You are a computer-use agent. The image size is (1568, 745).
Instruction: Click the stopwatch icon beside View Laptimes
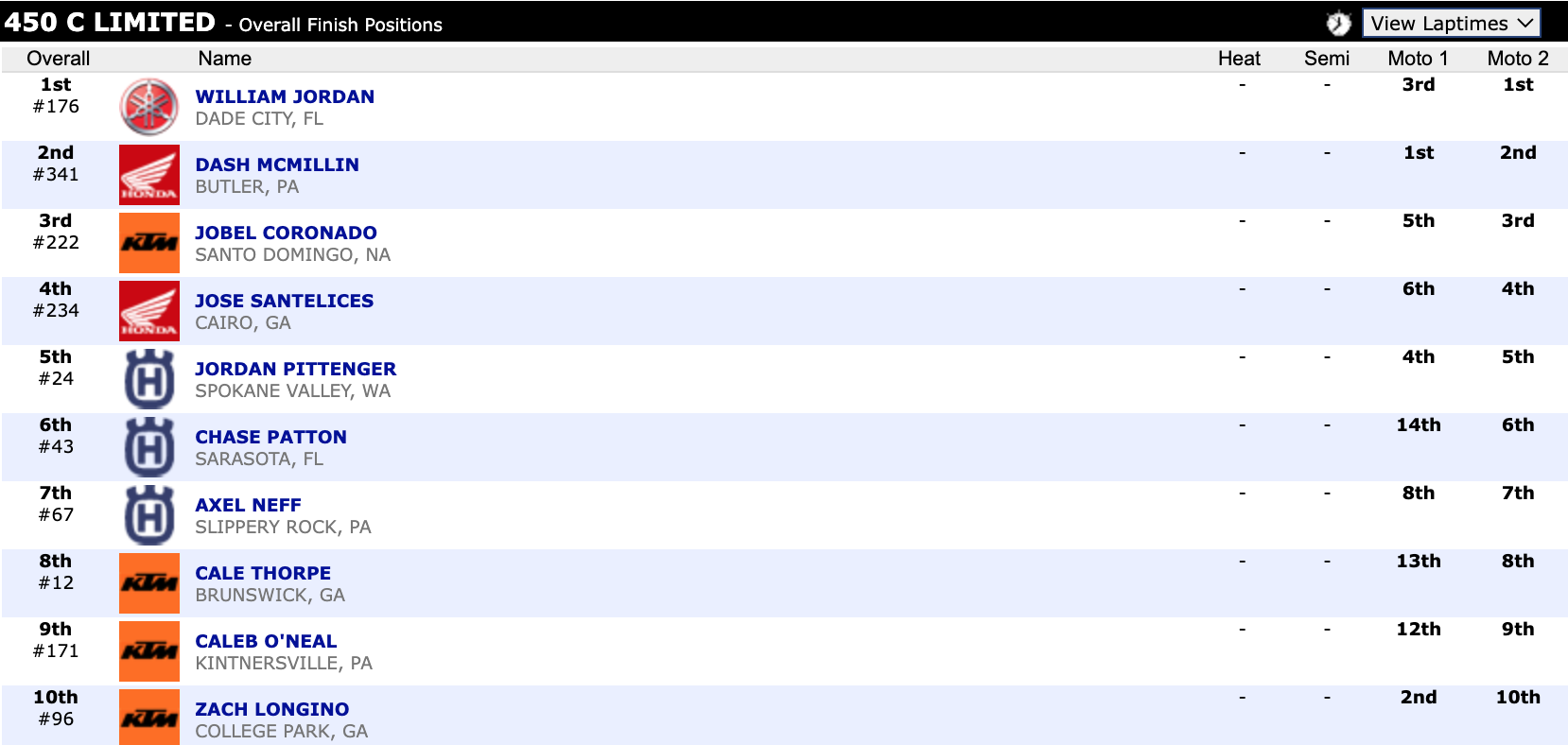tap(1337, 23)
